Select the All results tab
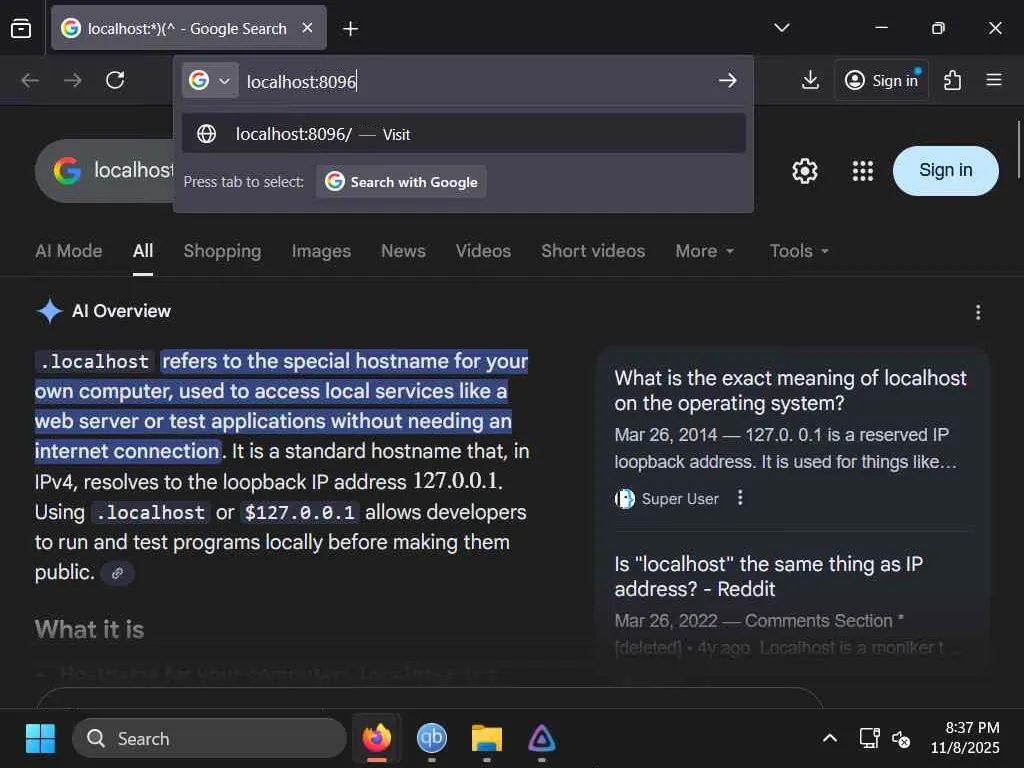The height and width of the screenshot is (768, 1024). point(143,251)
